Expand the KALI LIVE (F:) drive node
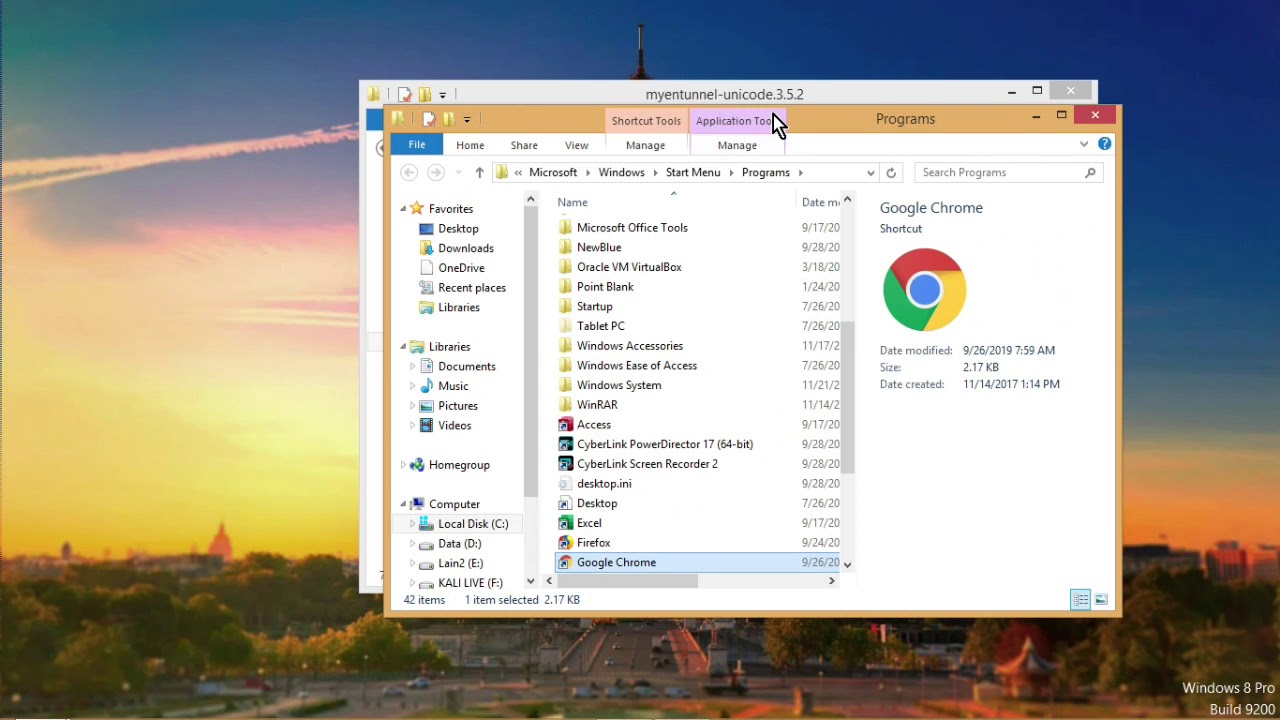 click(412, 583)
